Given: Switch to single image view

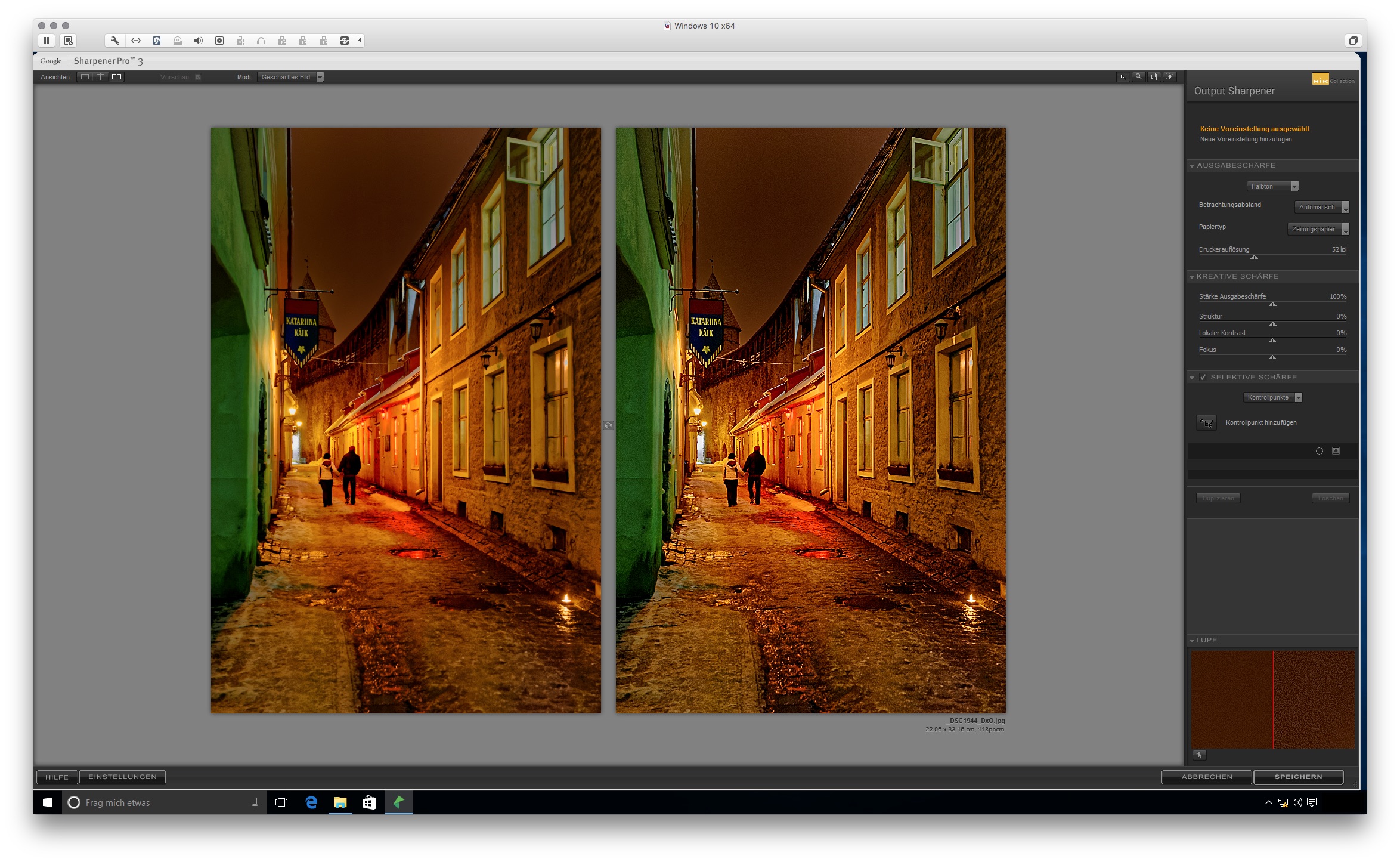Looking at the screenshot, I should 85,77.
